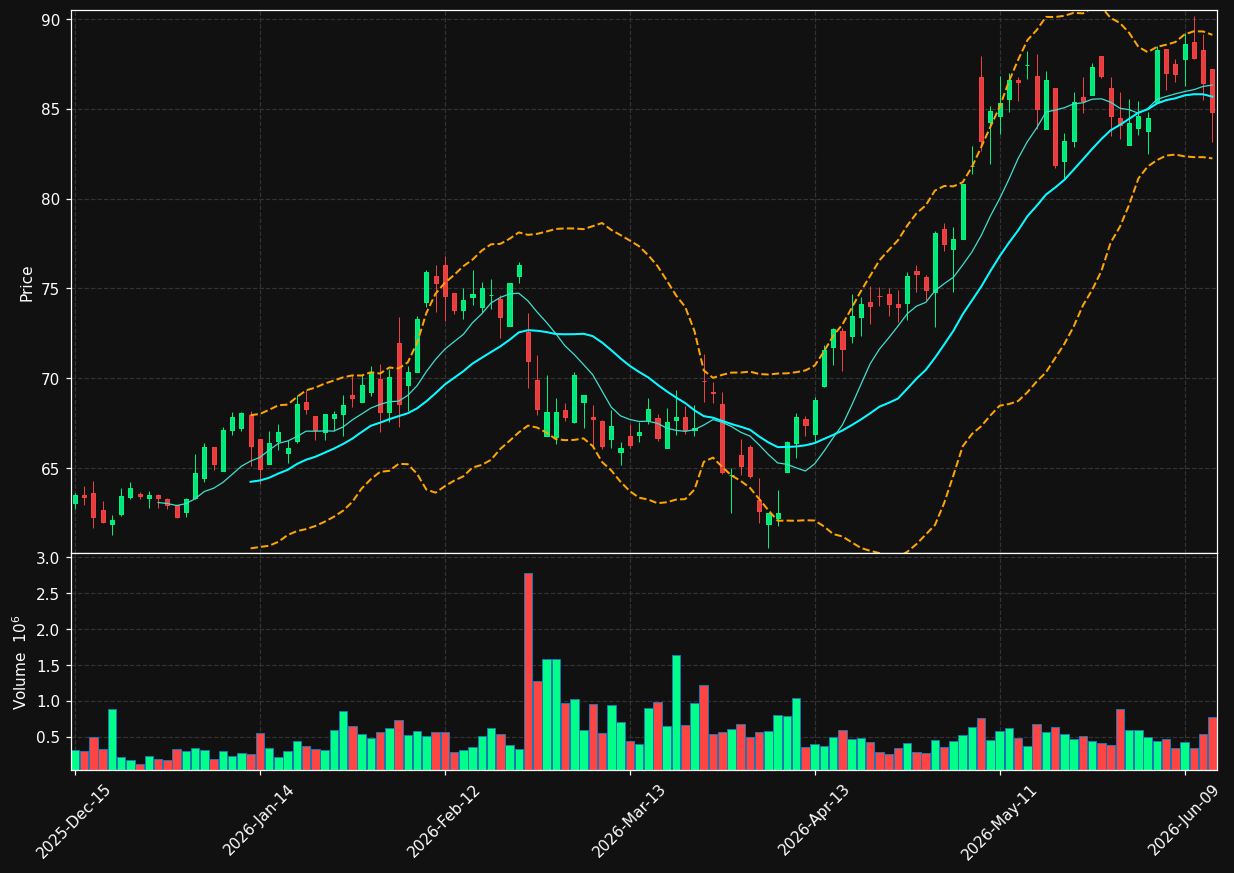Click the 2026-Mar-13 date label
The width and height of the screenshot is (1234, 873).
coord(629,820)
